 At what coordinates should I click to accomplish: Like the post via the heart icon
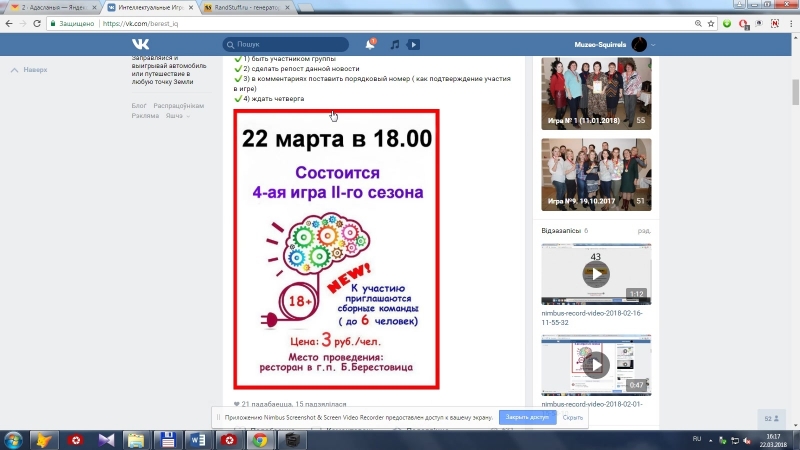pyautogui.click(x=236, y=404)
